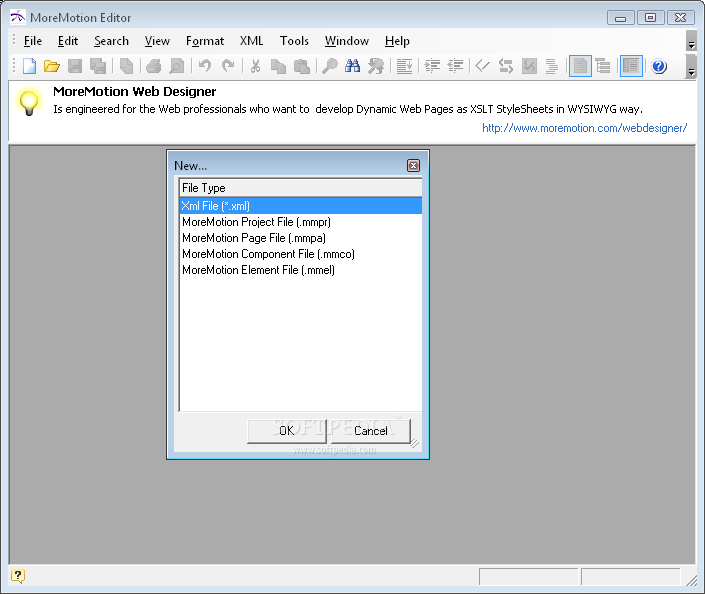
Task: Click the outdent lines icon
Action: point(455,66)
